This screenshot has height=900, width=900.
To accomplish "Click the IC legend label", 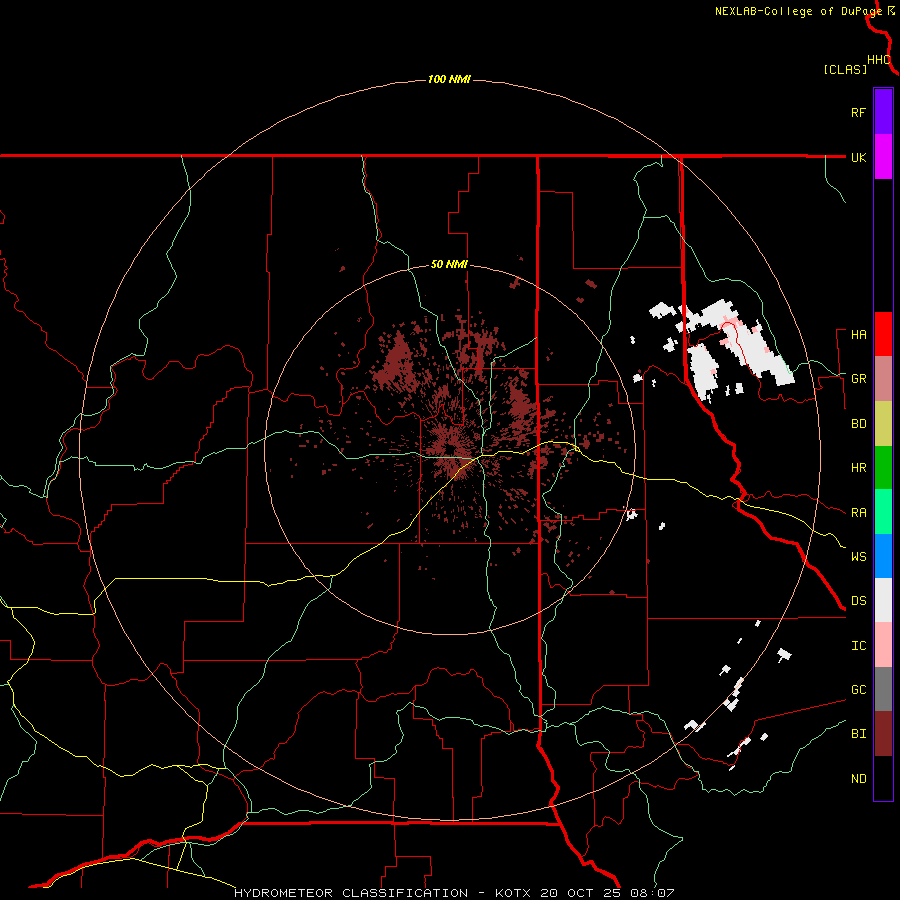I will coord(858,646).
